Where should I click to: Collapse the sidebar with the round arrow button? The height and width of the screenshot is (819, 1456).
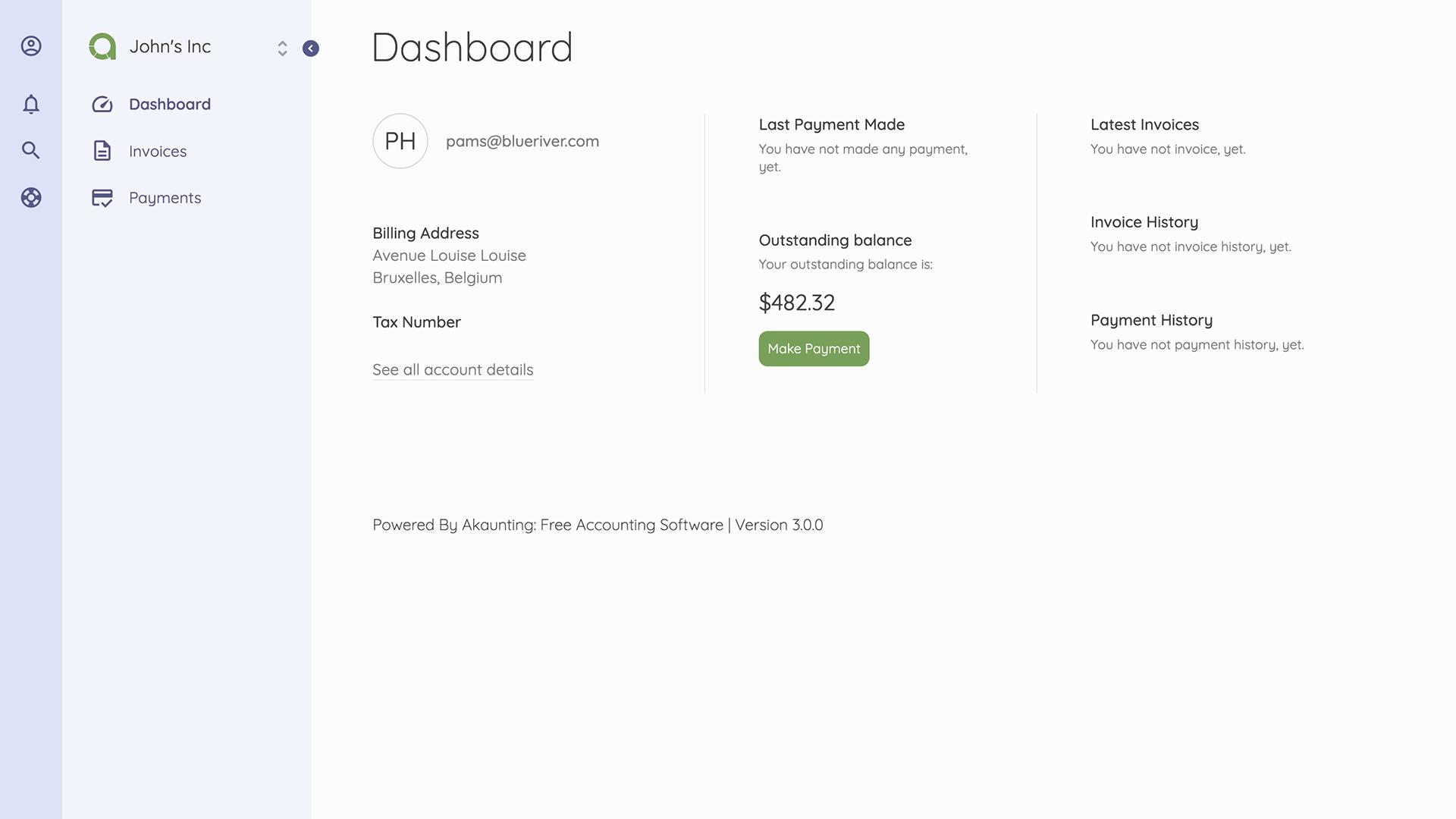[311, 49]
